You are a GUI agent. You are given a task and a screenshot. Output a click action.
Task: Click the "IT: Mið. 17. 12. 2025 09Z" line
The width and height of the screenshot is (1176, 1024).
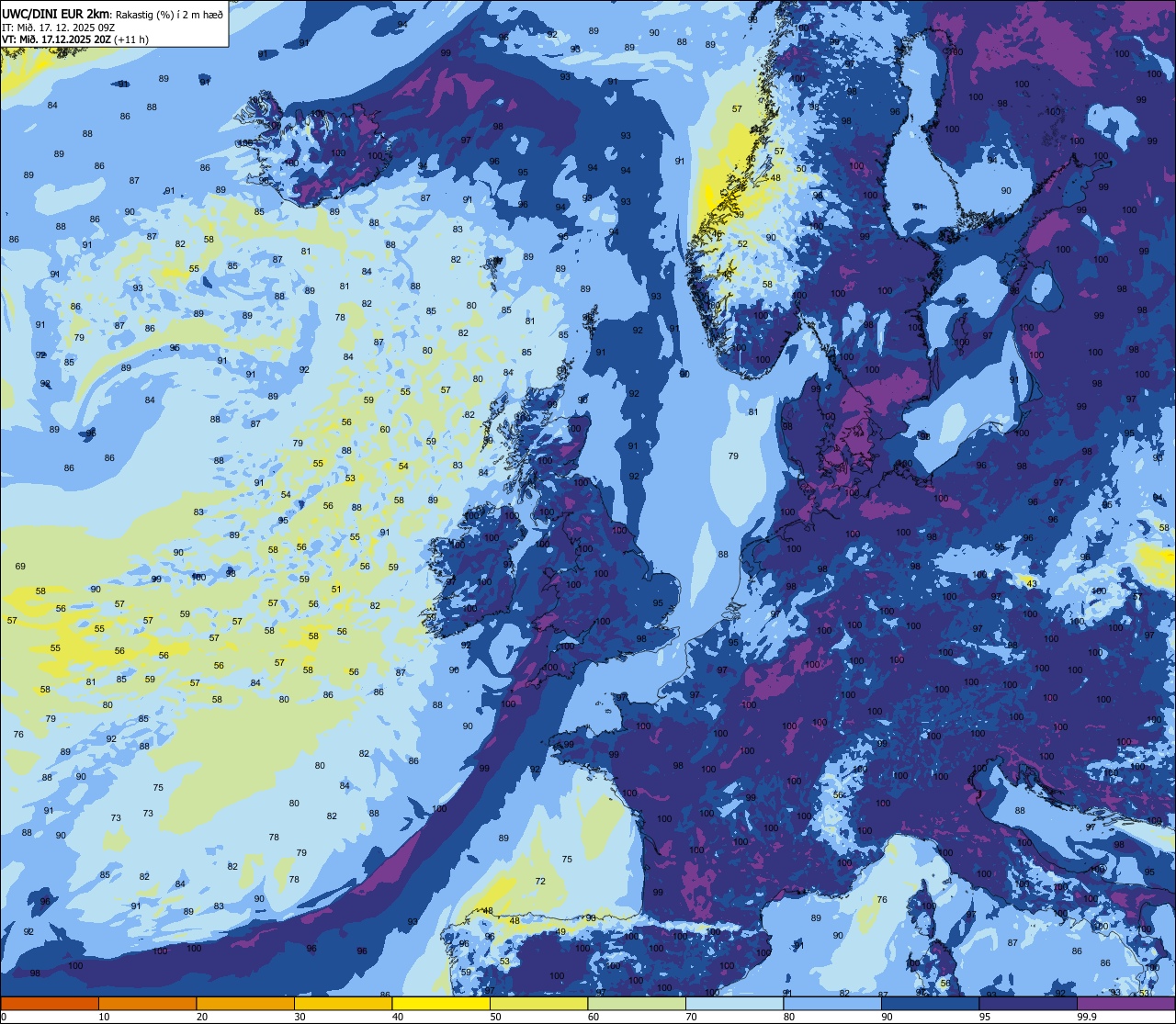(x=58, y=27)
